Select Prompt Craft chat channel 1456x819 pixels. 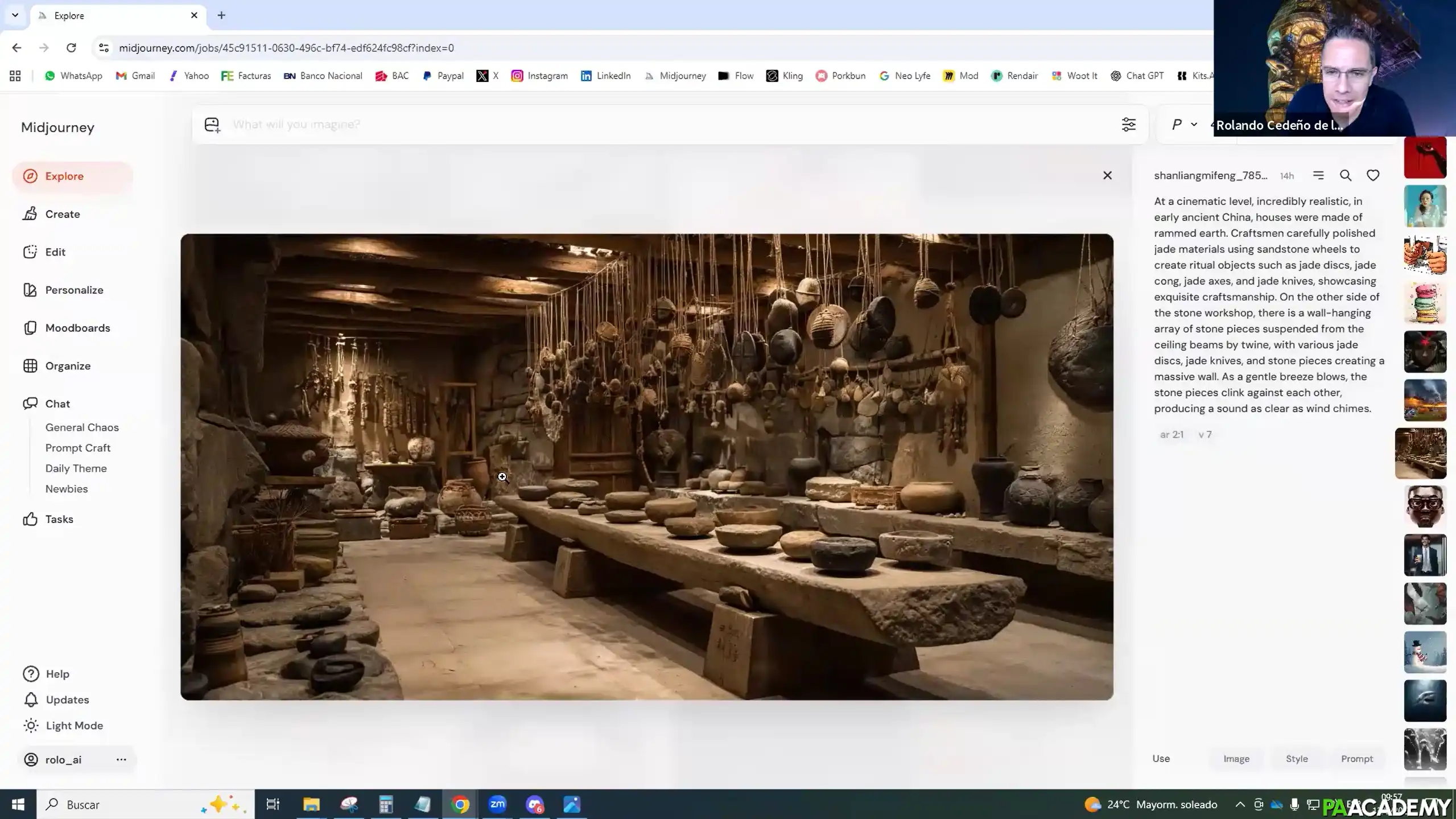pos(78,448)
